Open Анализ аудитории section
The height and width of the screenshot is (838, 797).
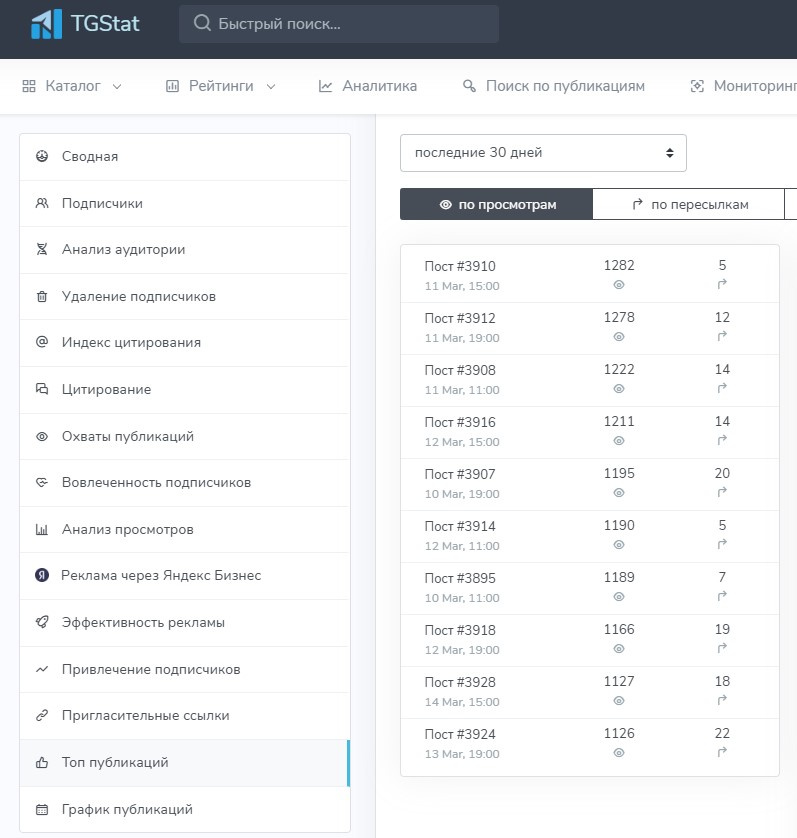(185, 250)
